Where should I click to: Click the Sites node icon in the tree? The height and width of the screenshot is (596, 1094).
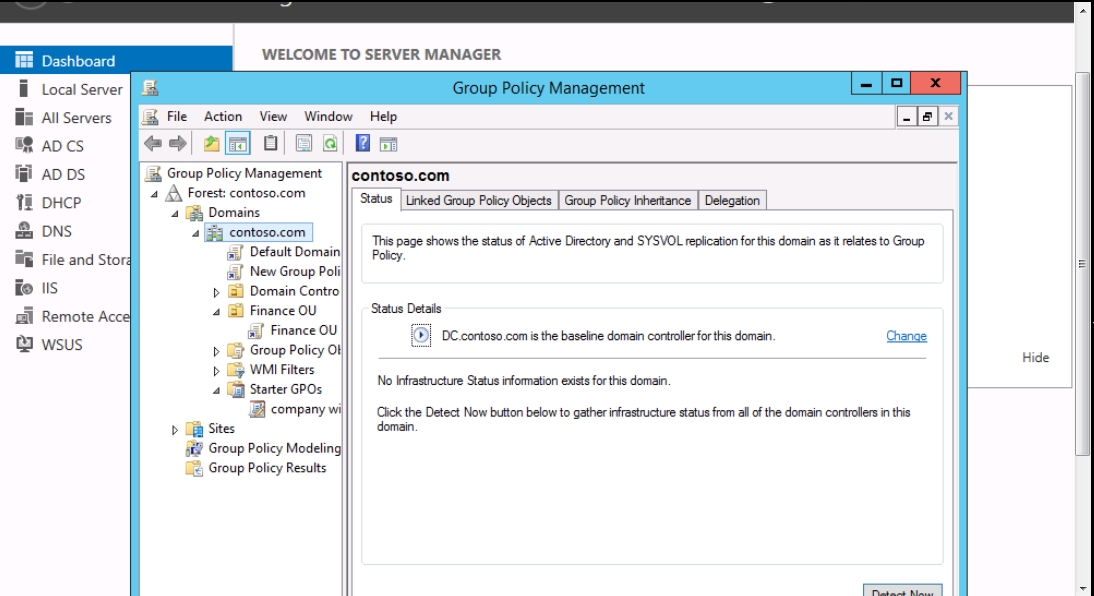click(195, 429)
